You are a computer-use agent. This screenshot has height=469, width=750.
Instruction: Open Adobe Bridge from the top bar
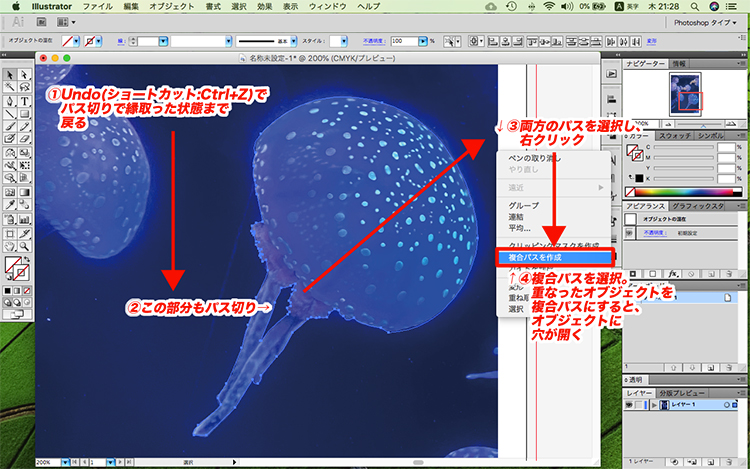[42, 22]
